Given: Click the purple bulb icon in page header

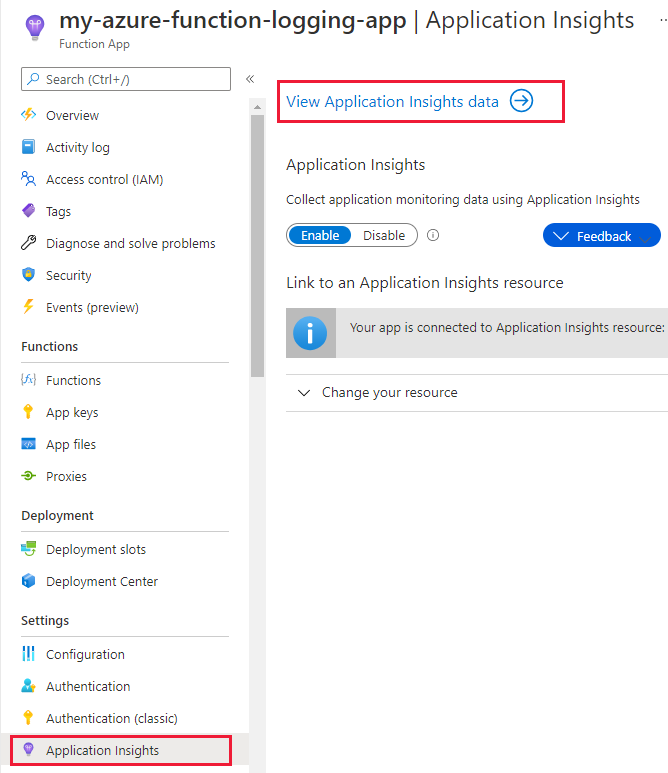Looking at the screenshot, I should click(35, 28).
